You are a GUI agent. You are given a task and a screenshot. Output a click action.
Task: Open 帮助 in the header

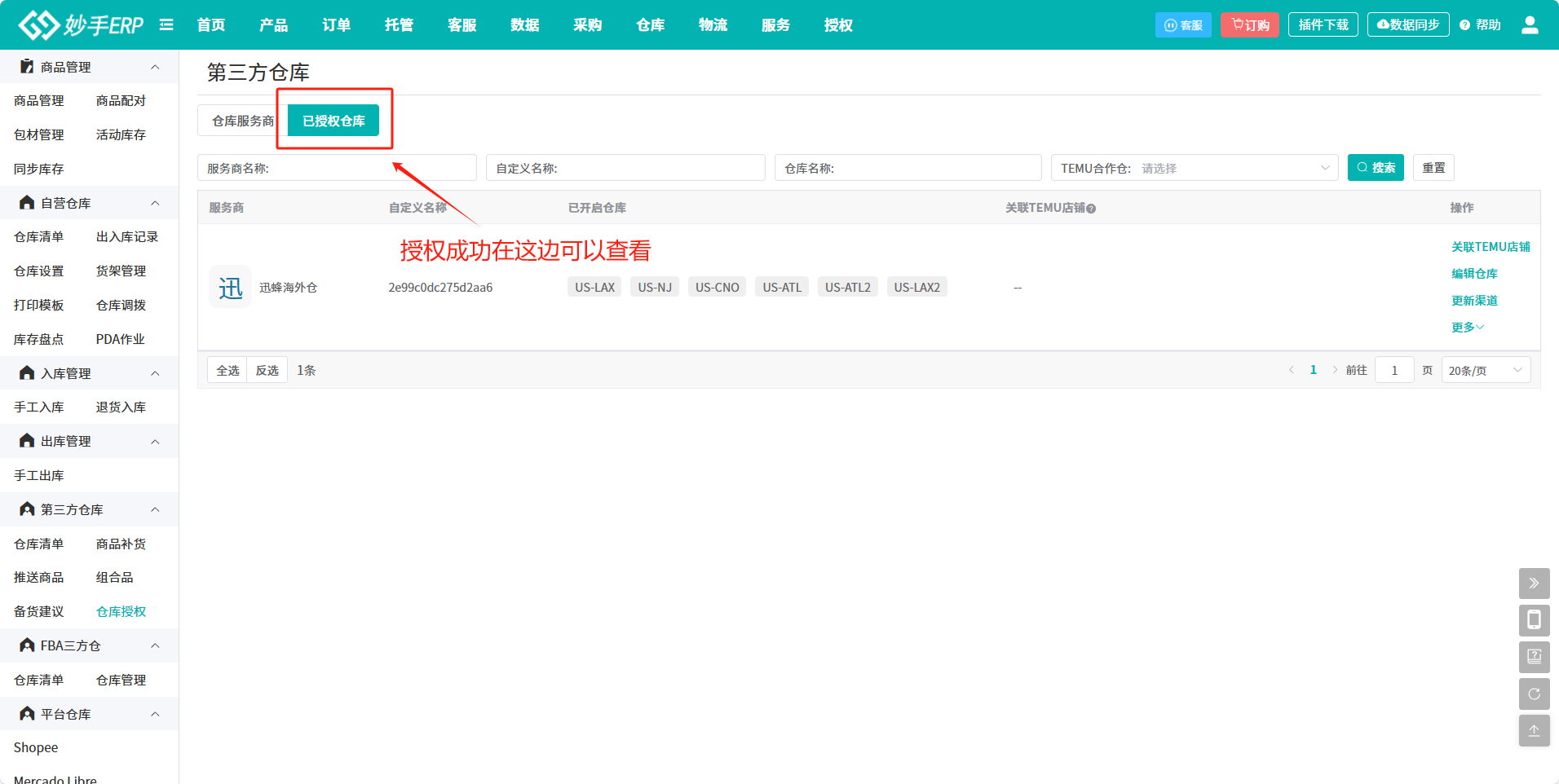[x=1480, y=24]
